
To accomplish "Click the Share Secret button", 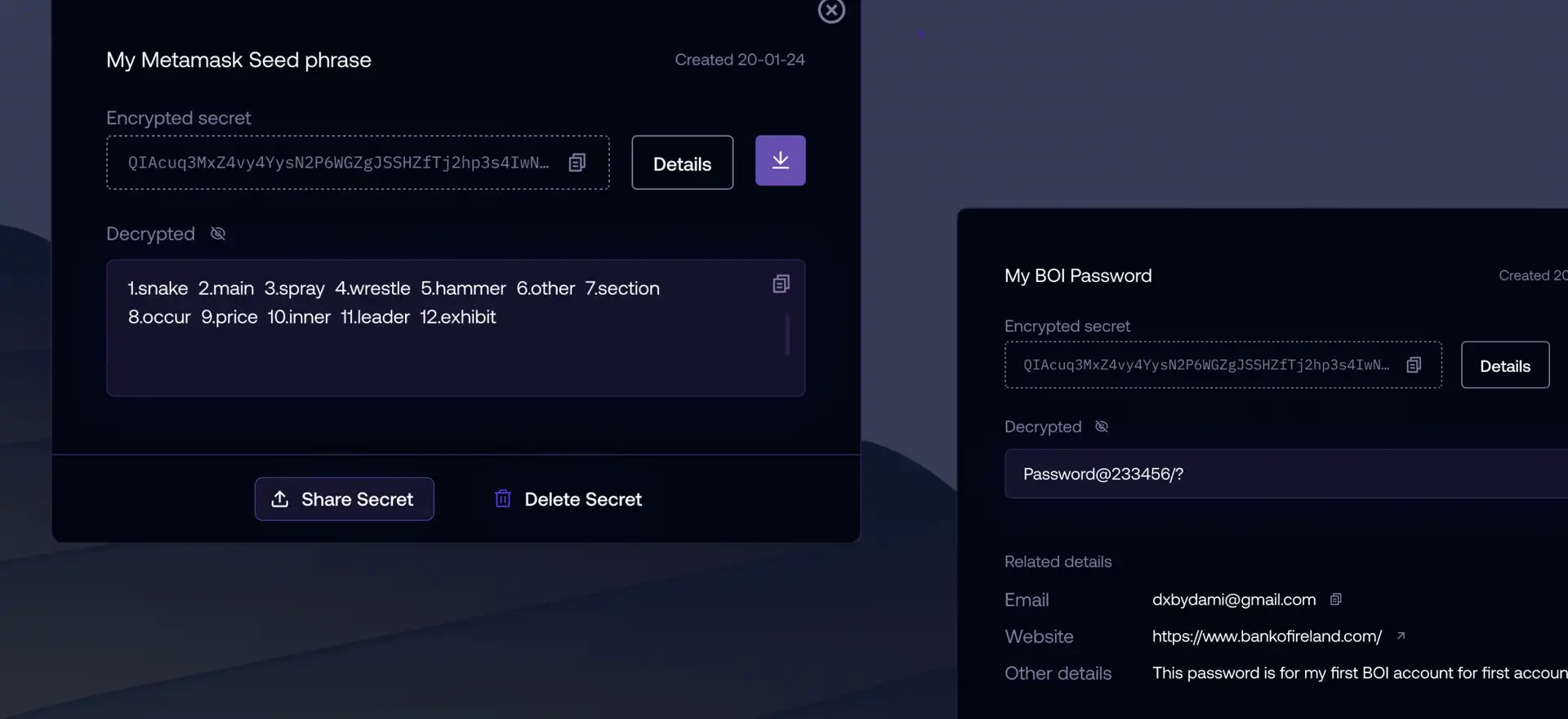I will coord(344,499).
